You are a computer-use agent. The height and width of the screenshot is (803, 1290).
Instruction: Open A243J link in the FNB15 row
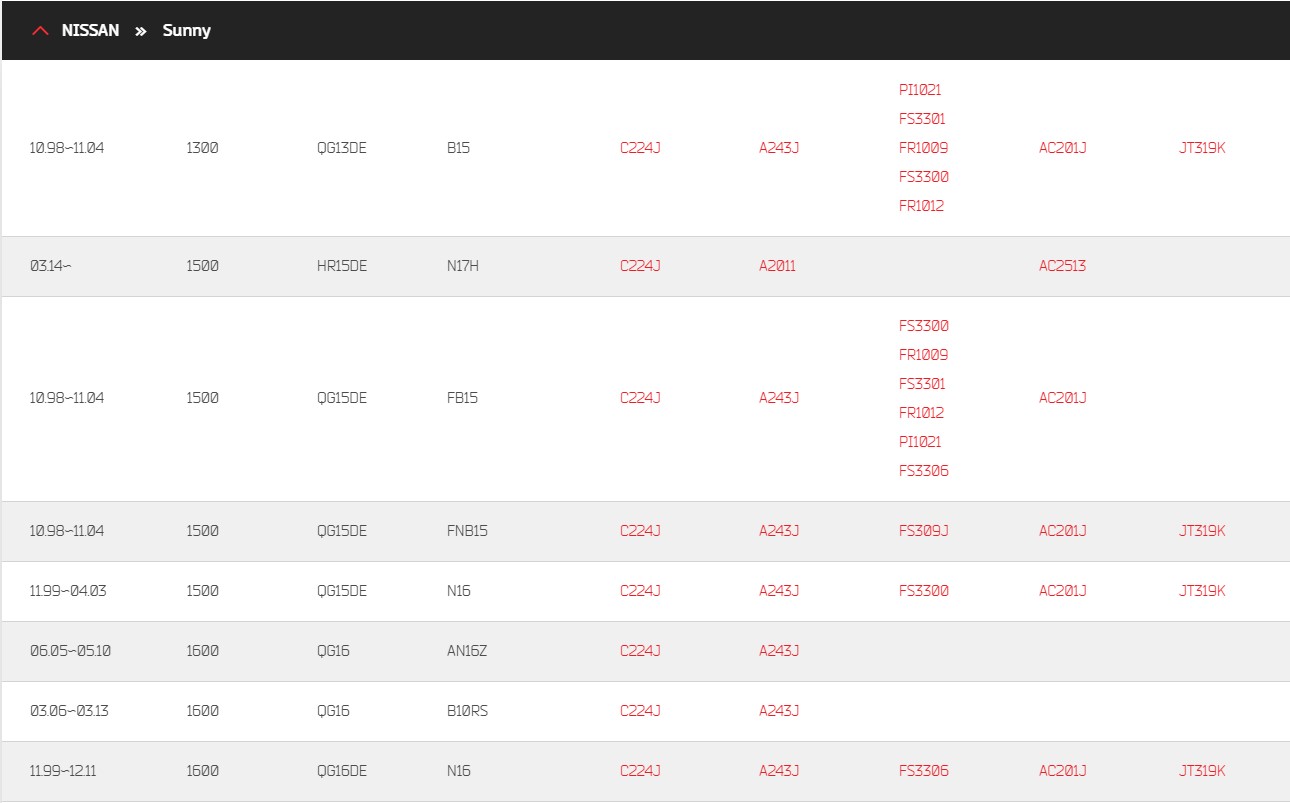(779, 531)
